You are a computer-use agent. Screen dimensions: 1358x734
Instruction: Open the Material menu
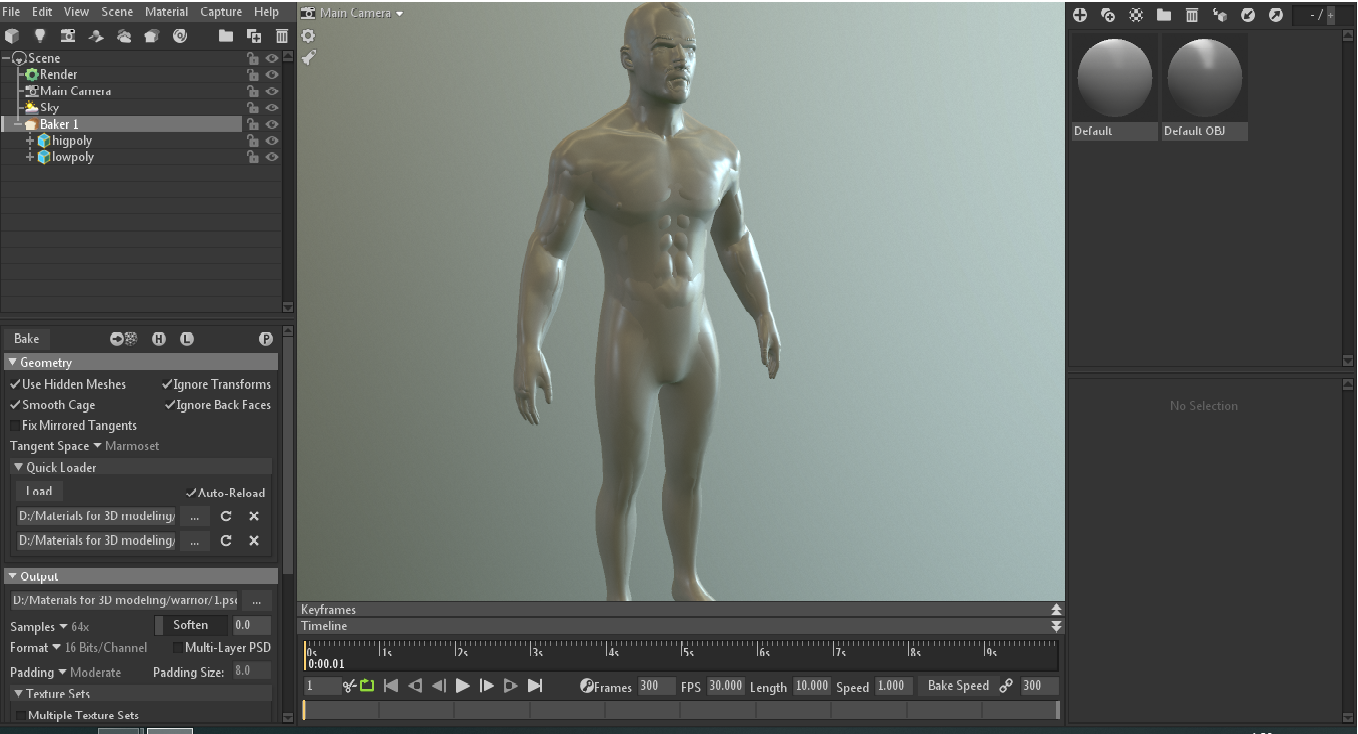pos(166,12)
